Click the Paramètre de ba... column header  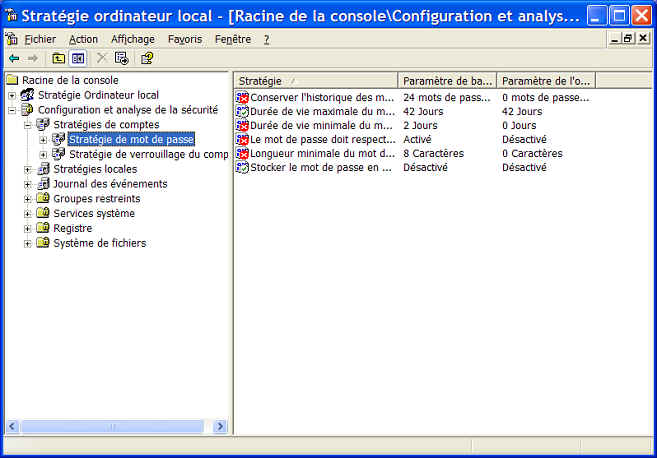tap(447, 81)
